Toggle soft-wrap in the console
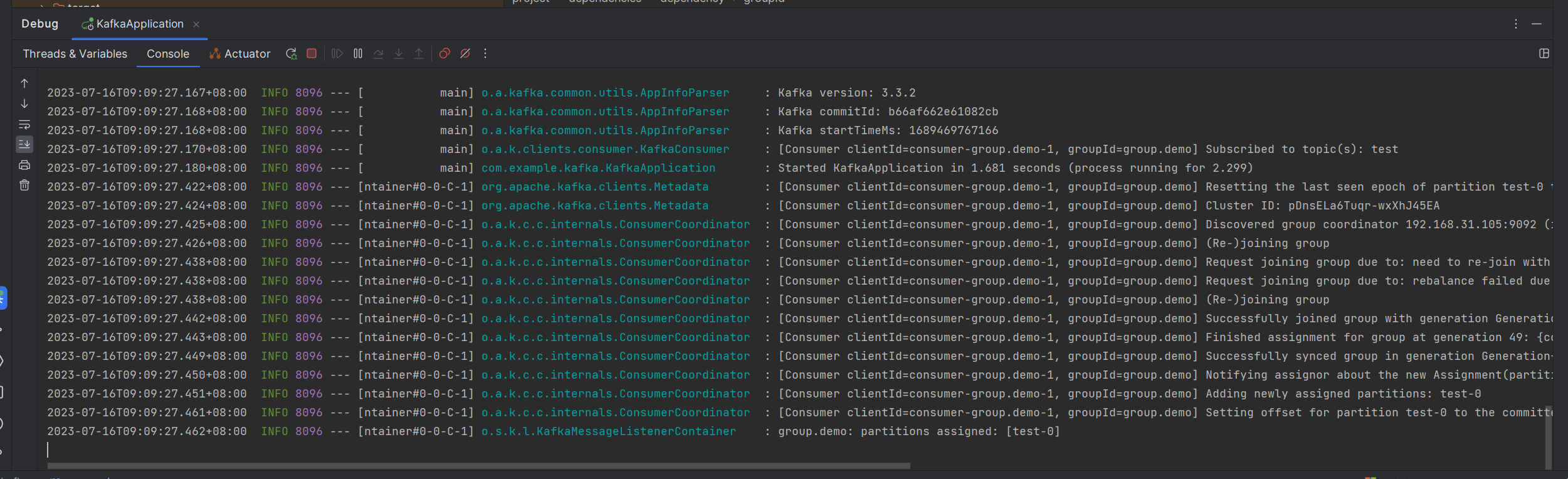 pyautogui.click(x=24, y=124)
